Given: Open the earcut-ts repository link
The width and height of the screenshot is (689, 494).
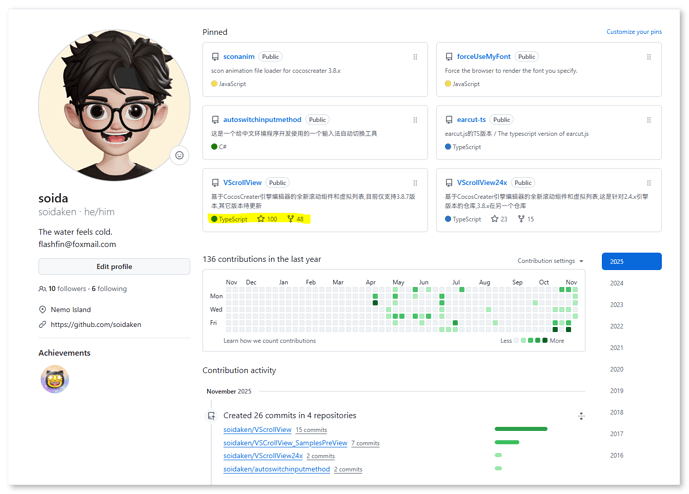Looking at the screenshot, I should [471, 120].
